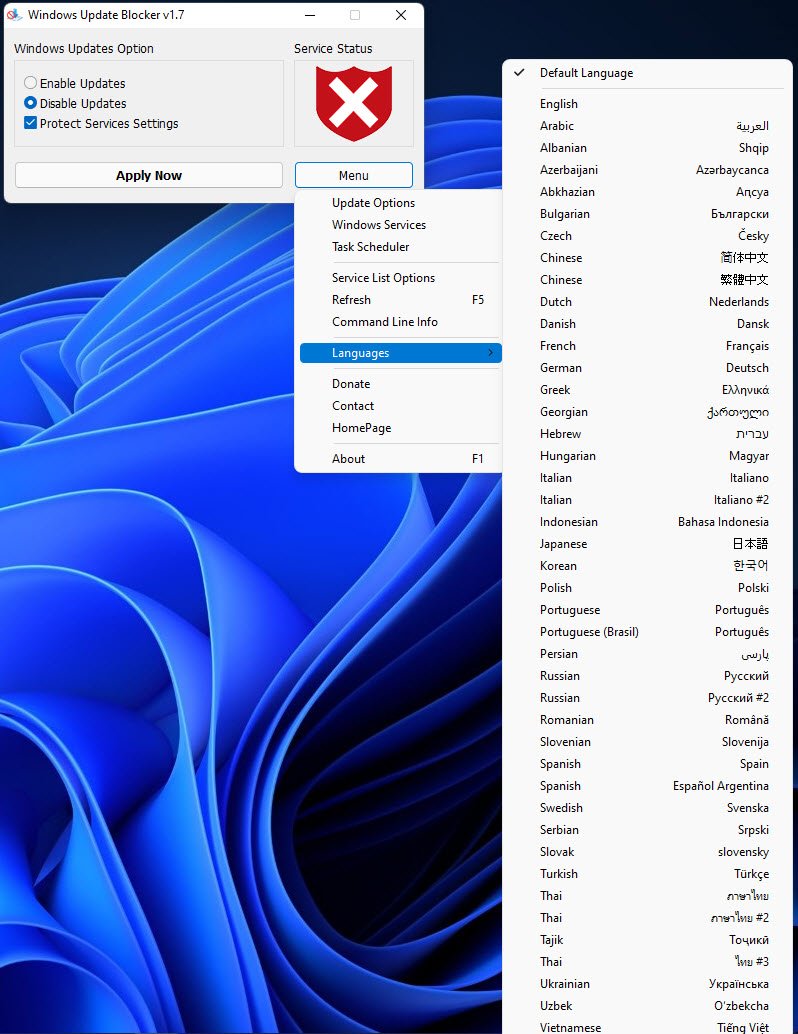The height and width of the screenshot is (1034, 798).
Task: Open Command Line Info
Action: point(398,322)
